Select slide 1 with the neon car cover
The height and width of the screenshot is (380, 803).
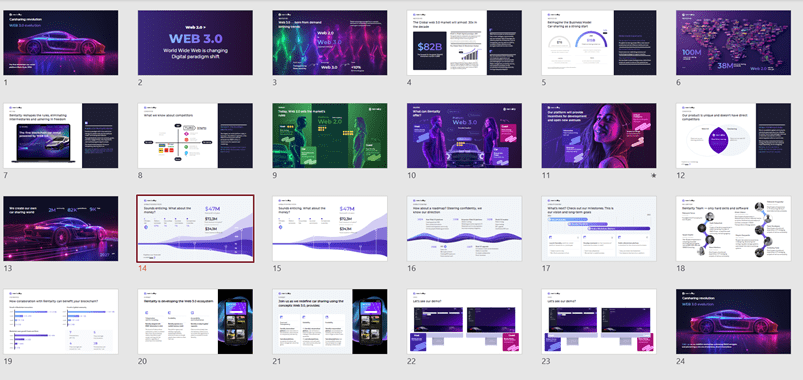(61, 43)
